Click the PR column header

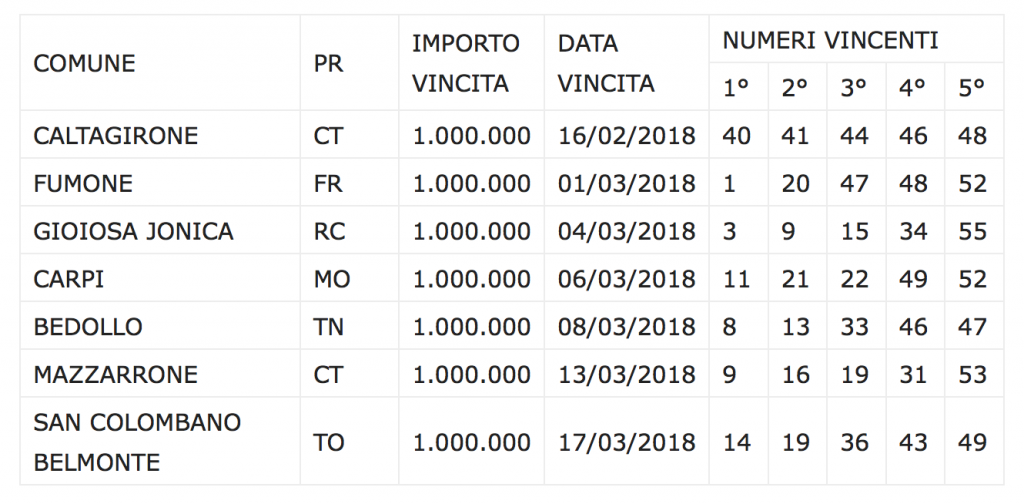point(328,63)
